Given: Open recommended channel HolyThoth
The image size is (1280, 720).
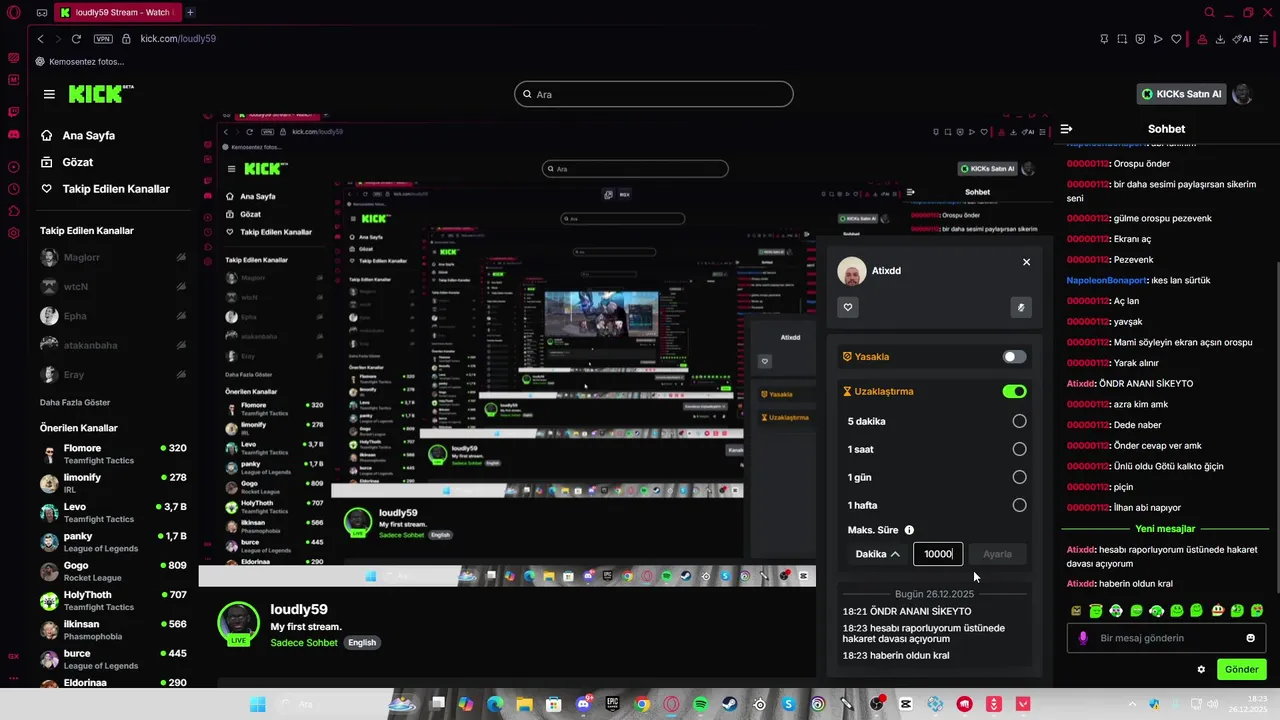Looking at the screenshot, I should 115,601.
